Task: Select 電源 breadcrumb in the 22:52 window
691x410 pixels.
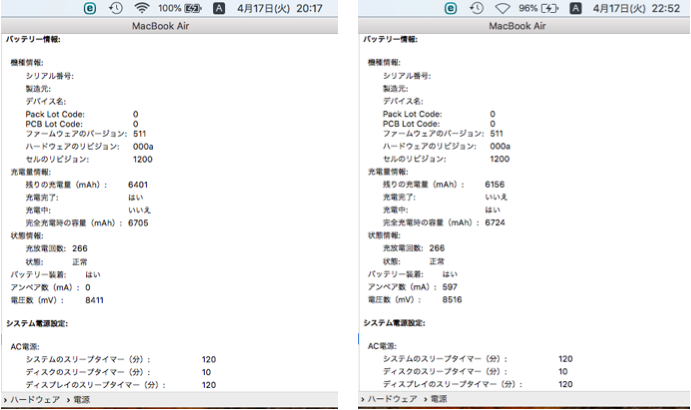Action: [x=438, y=399]
